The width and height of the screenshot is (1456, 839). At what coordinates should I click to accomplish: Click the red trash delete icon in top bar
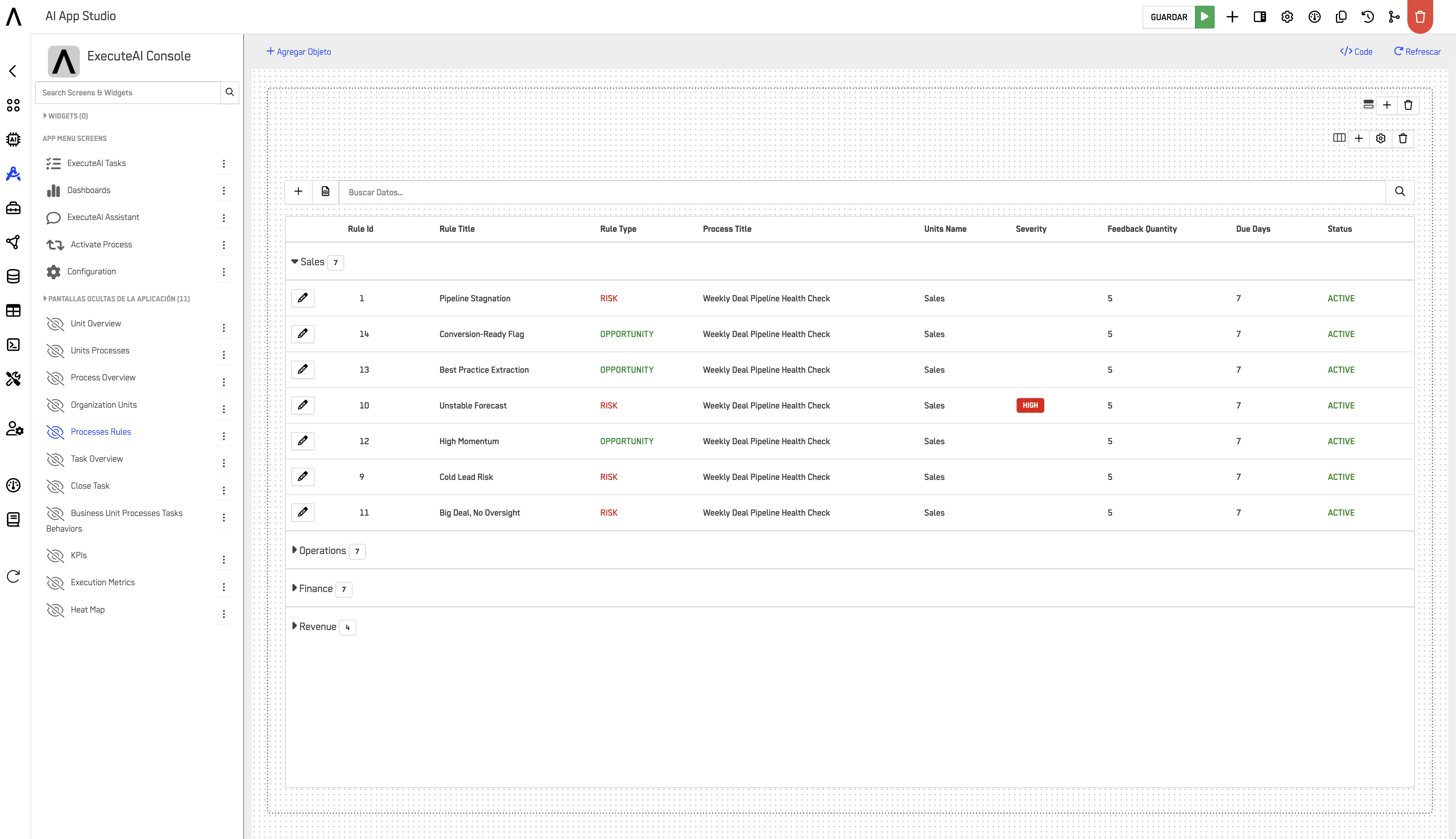click(x=1420, y=17)
